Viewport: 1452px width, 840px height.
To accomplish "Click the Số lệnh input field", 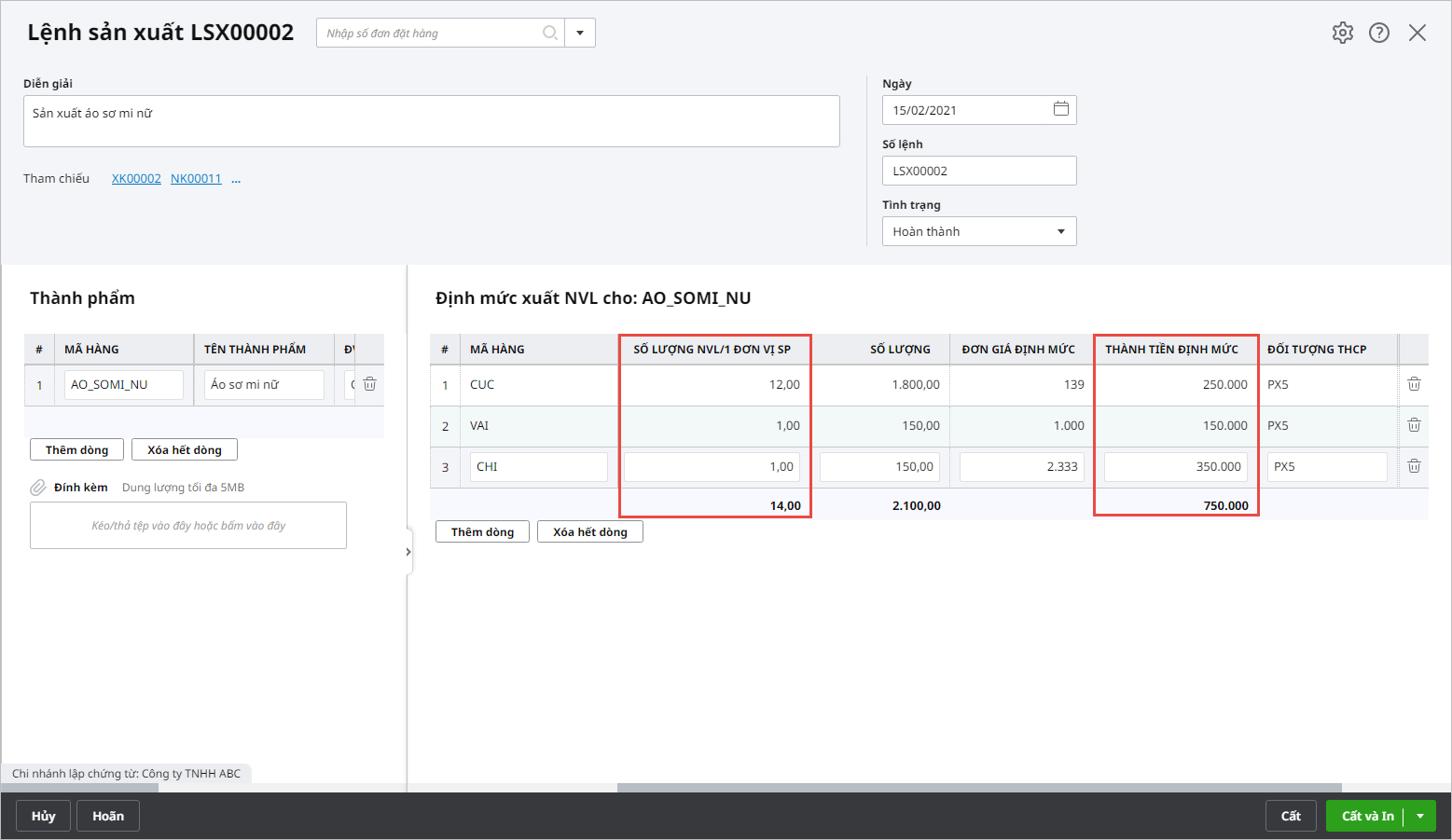I will tap(978, 171).
